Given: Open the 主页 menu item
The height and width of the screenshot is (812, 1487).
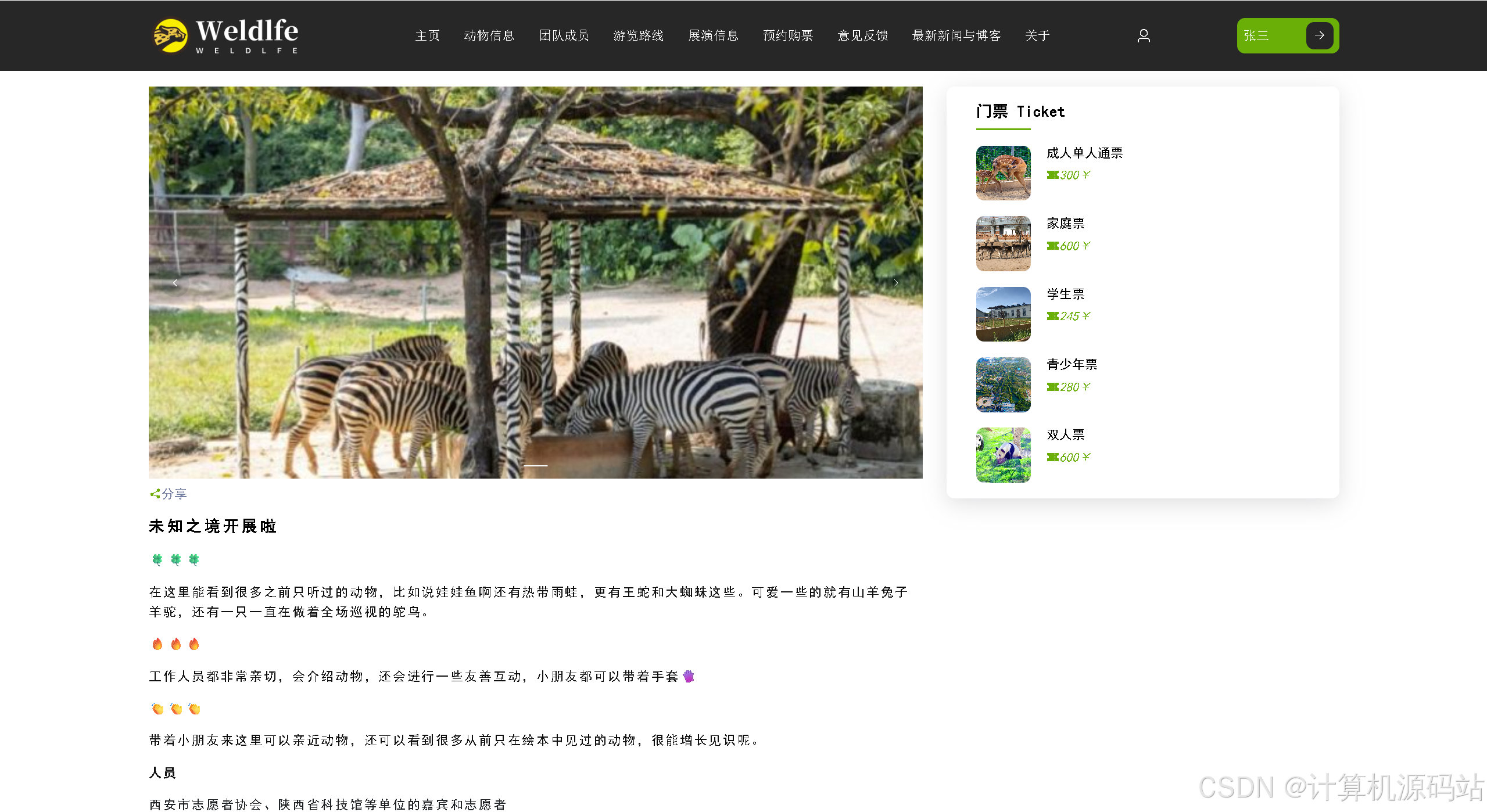Looking at the screenshot, I should (427, 36).
